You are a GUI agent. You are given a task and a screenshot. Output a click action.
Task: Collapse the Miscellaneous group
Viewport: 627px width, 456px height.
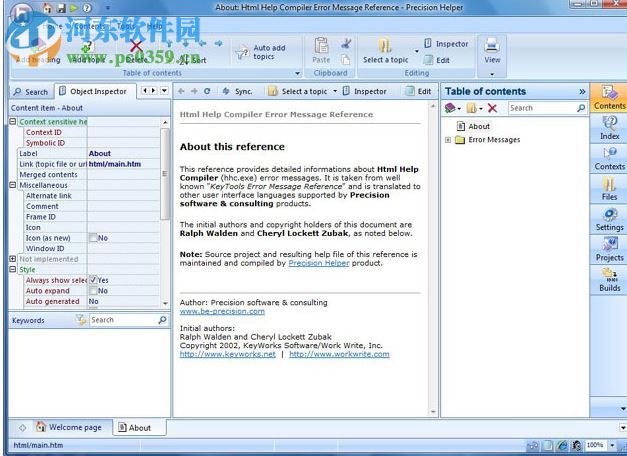12,185
